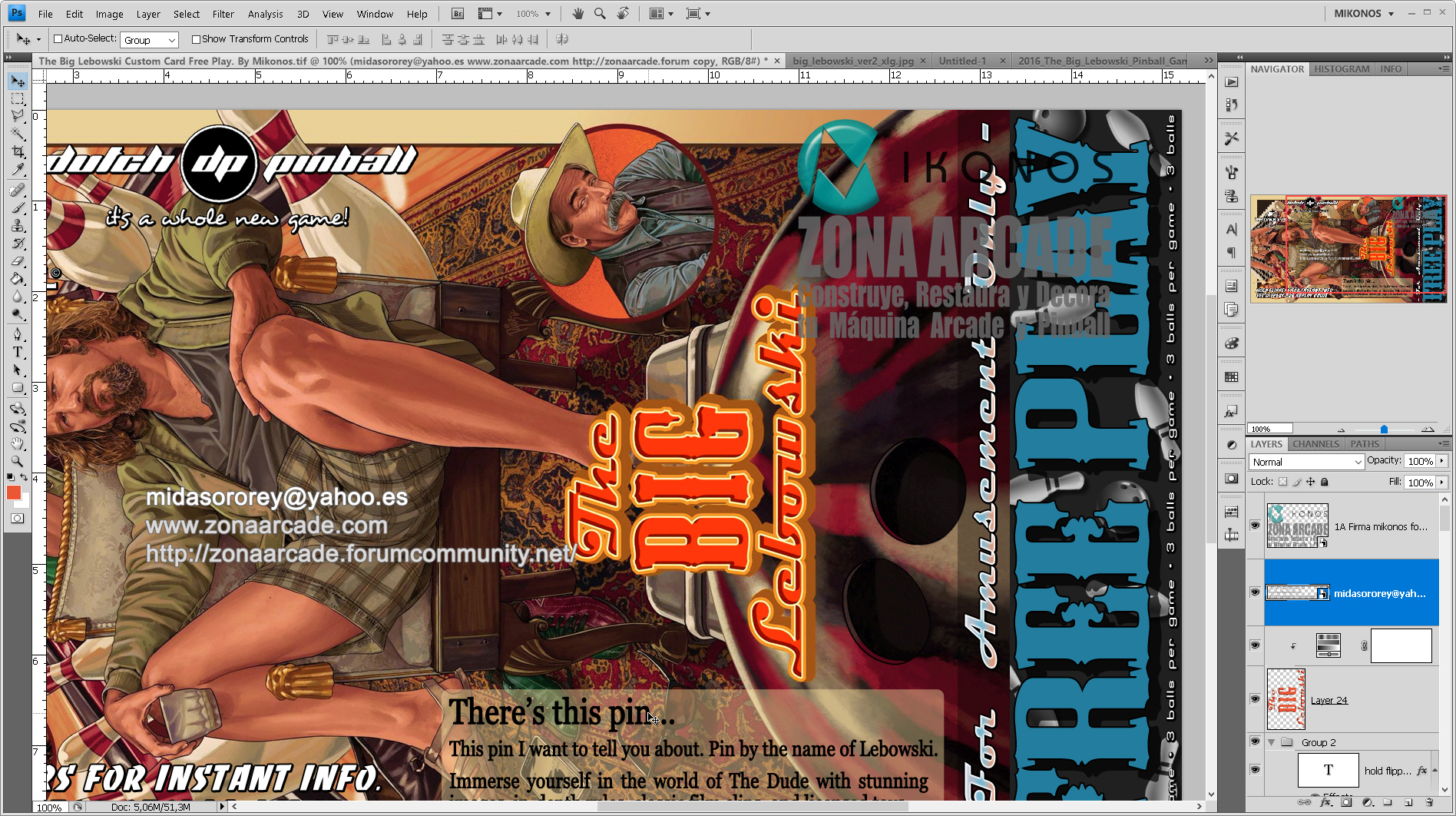The image size is (1456, 816).
Task: Switch to the Histogram tab
Action: pyautogui.click(x=1342, y=69)
